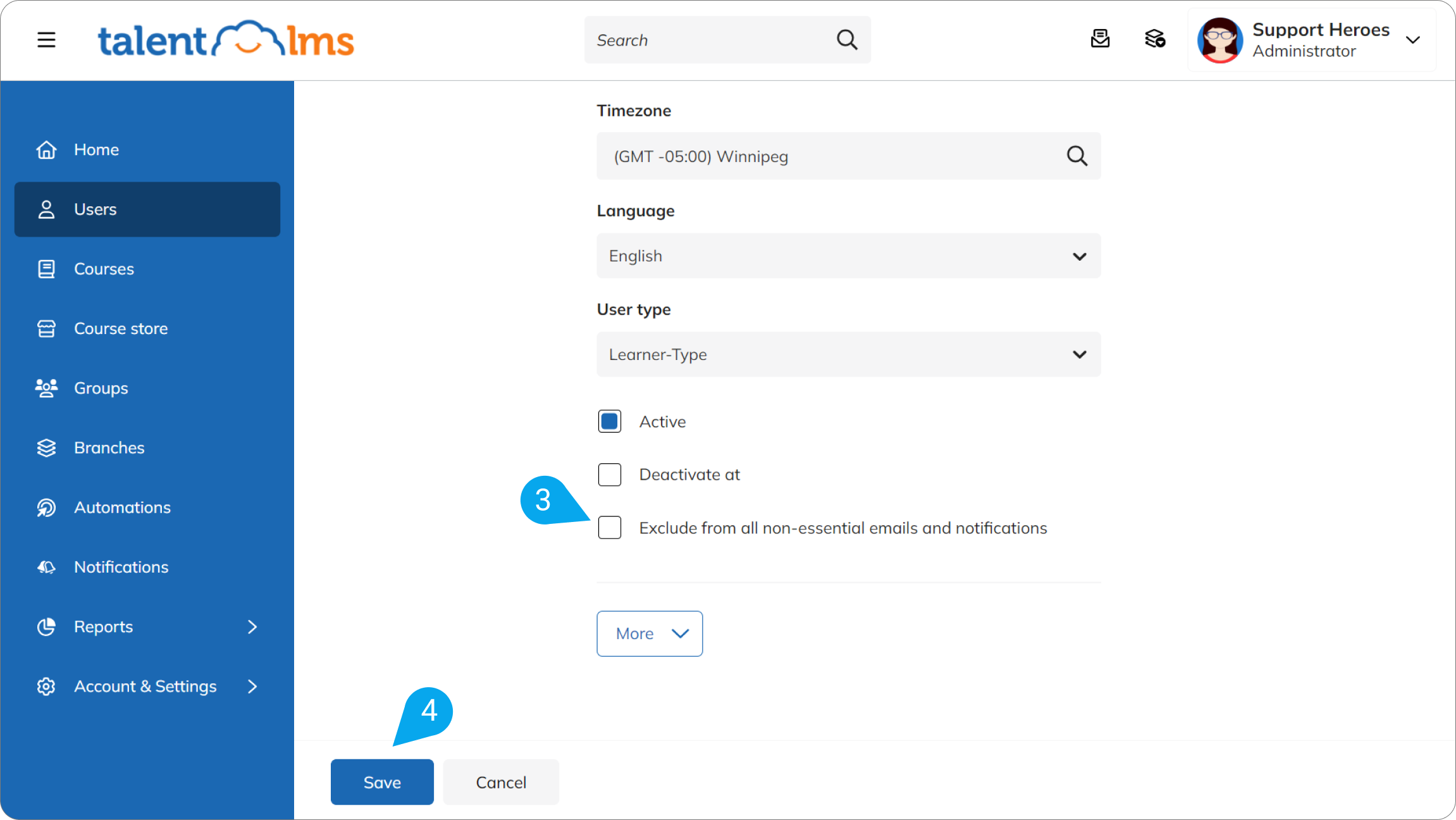This screenshot has height=820, width=1456.
Task: Open Courses from the sidebar
Action: tap(147, 269)
